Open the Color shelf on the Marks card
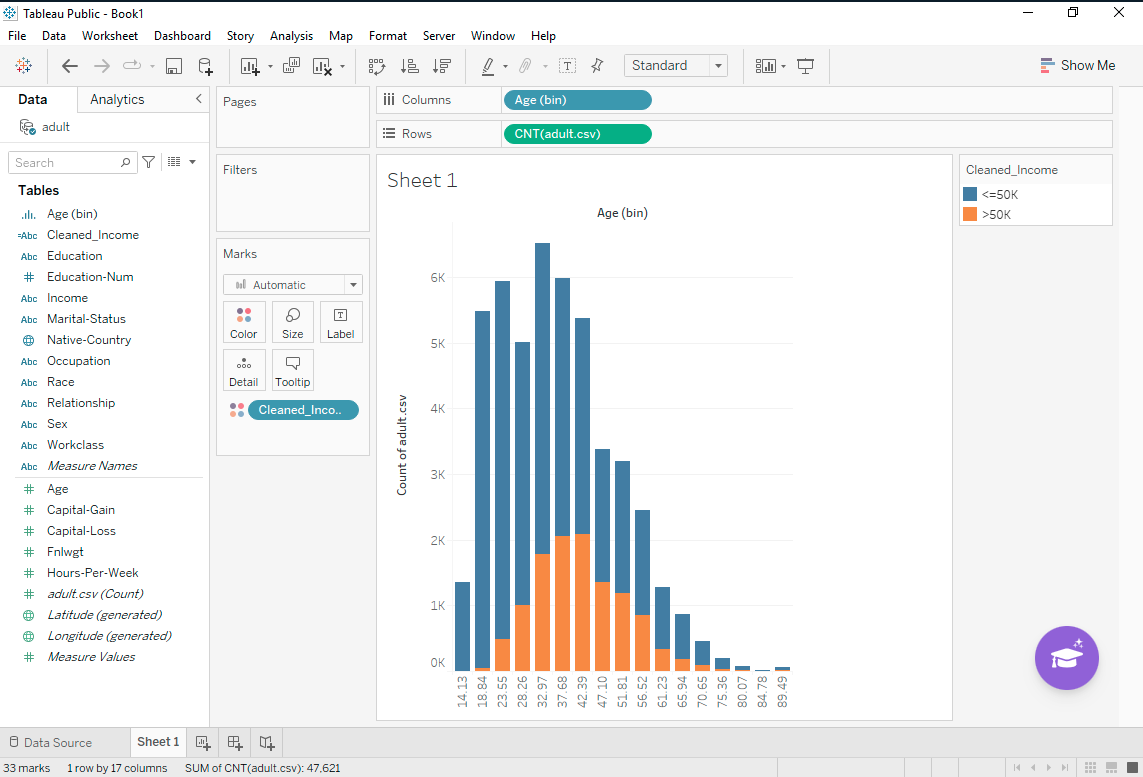The height and width of the screenshot is (777, 1143). tap(244, 321)
